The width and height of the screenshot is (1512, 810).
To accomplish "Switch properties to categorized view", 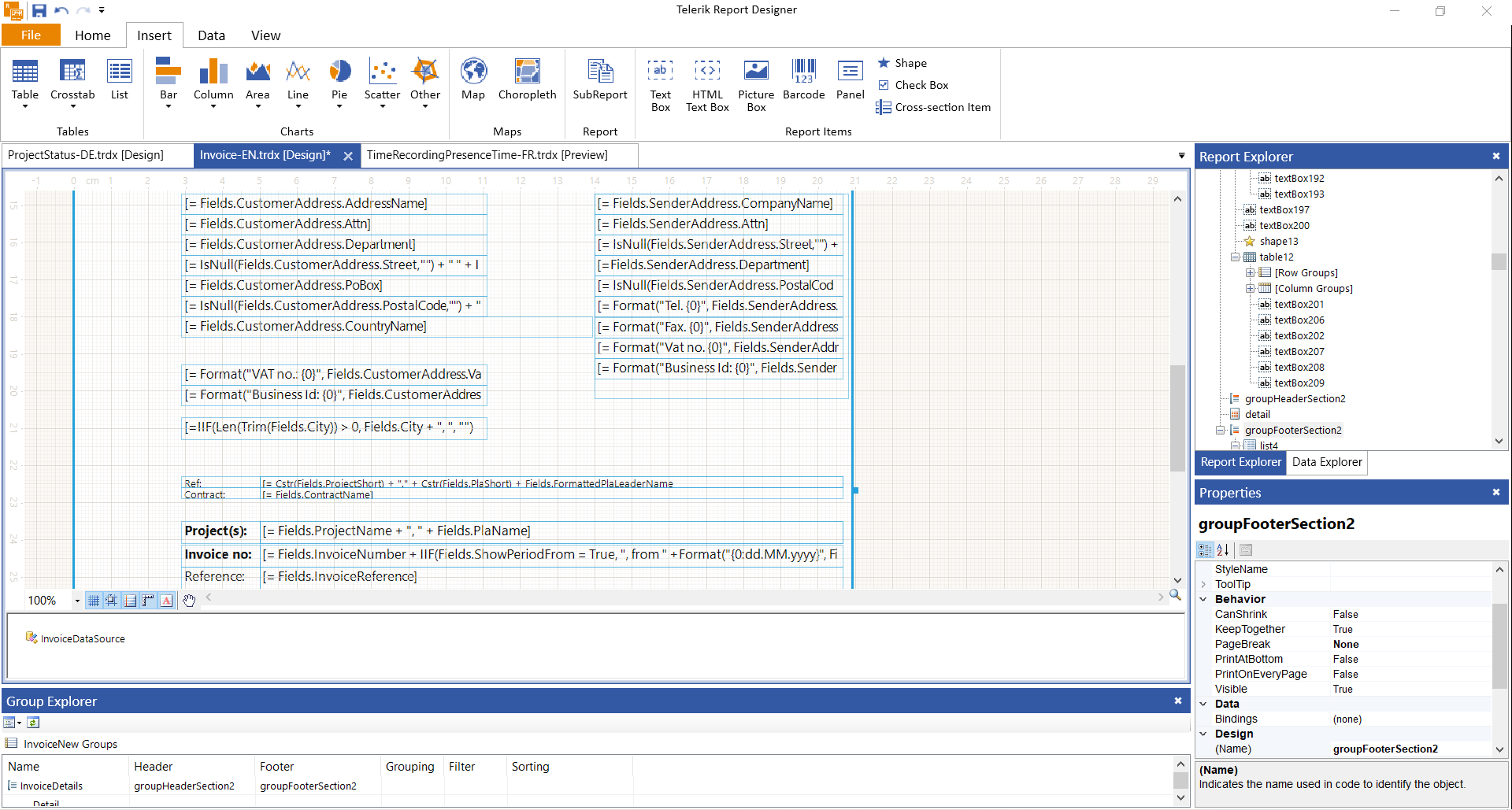I will pos(1205,550).
